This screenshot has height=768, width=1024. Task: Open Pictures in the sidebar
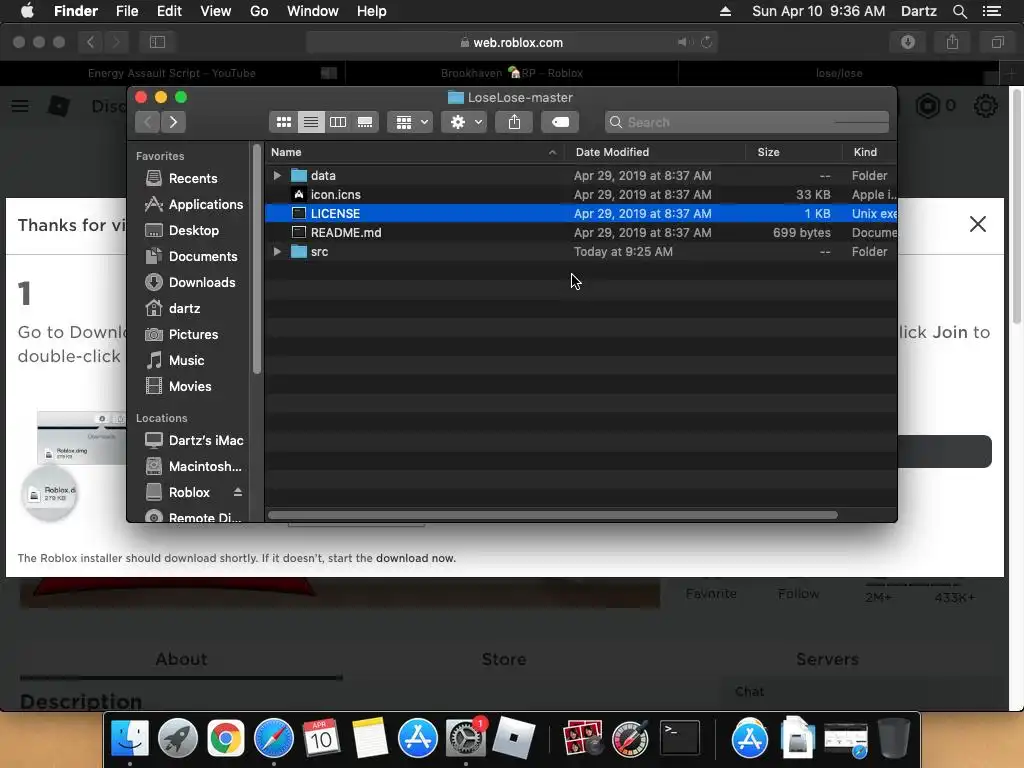pos(182,334)
